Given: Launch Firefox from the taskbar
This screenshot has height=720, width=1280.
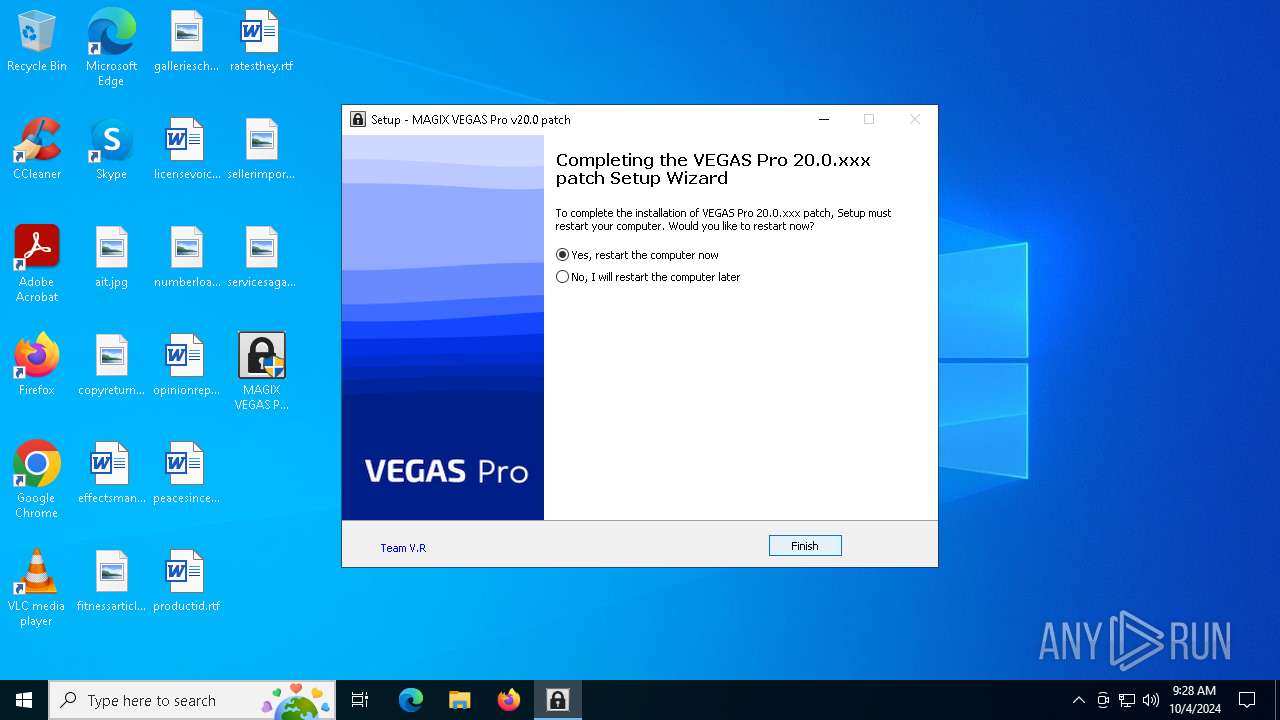Looking at the screenshot, I should 509,700.
